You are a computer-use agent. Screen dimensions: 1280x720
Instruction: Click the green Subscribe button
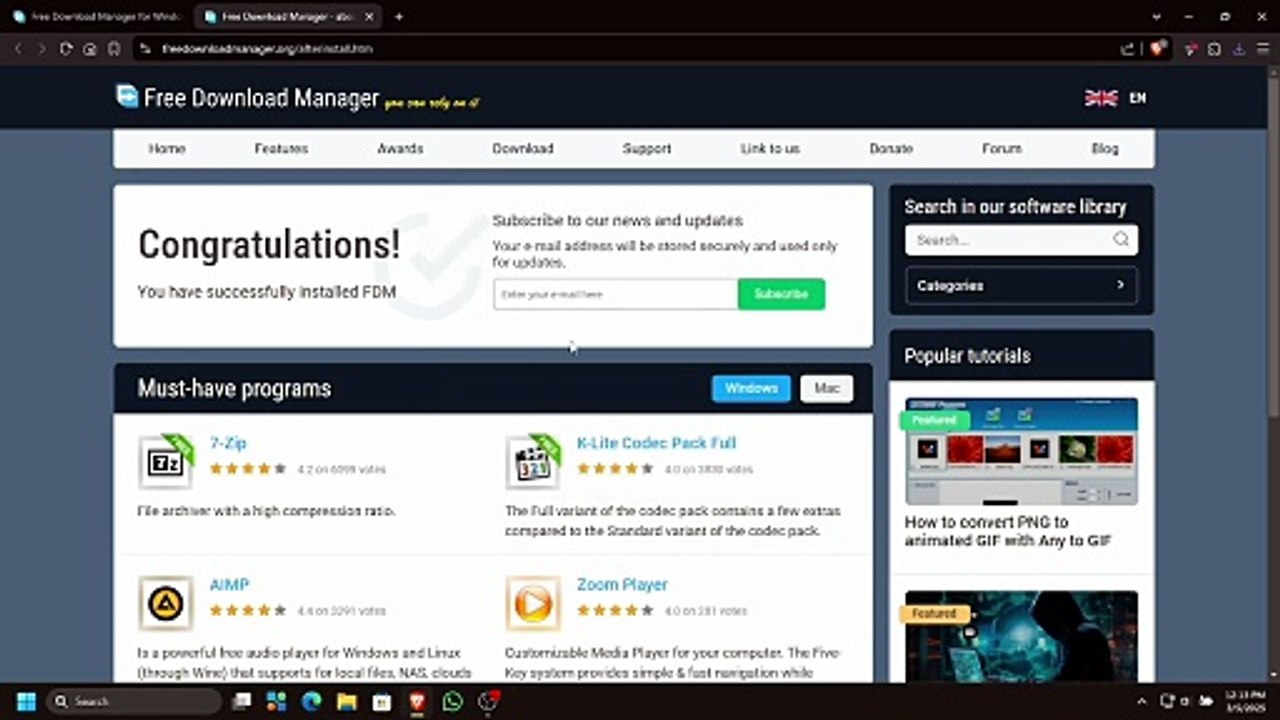[781, 294]
